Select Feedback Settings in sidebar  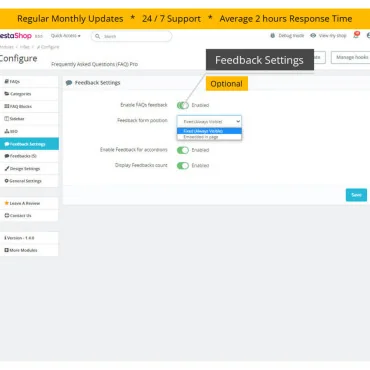point(29,144)
